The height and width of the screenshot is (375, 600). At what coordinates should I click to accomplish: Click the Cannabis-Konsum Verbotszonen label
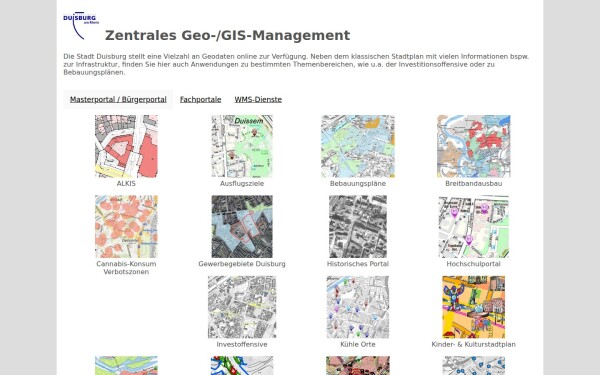tap(126, 268)
